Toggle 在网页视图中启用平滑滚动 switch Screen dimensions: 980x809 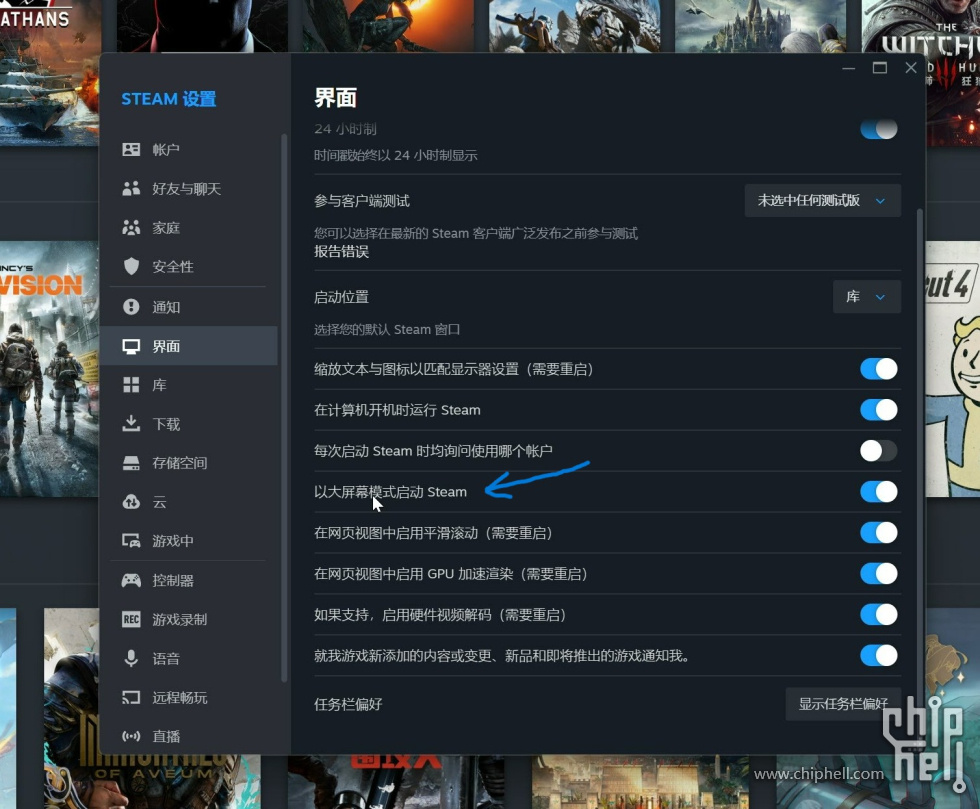pyautogui.click(x=879, y=533)
